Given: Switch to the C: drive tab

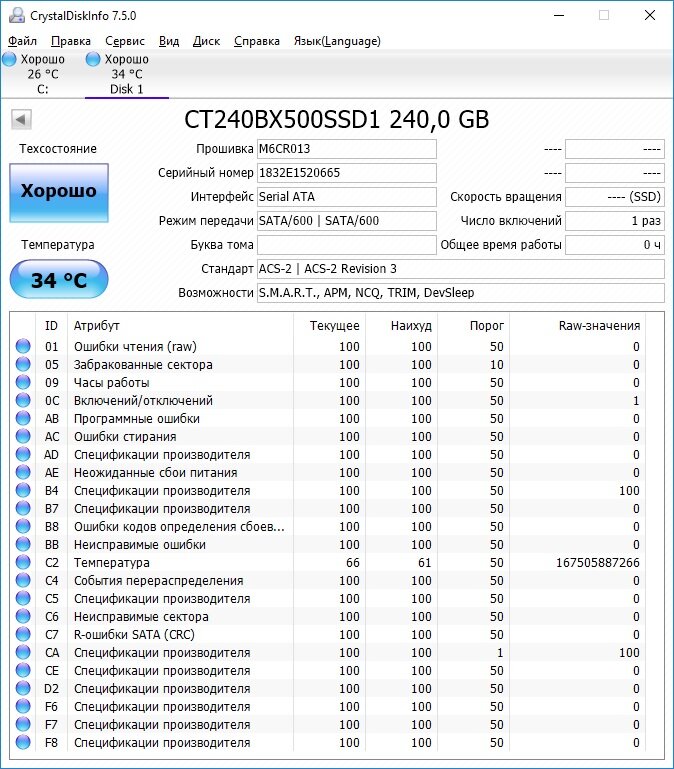Looking at the screenshot, I should pos(43,74).
